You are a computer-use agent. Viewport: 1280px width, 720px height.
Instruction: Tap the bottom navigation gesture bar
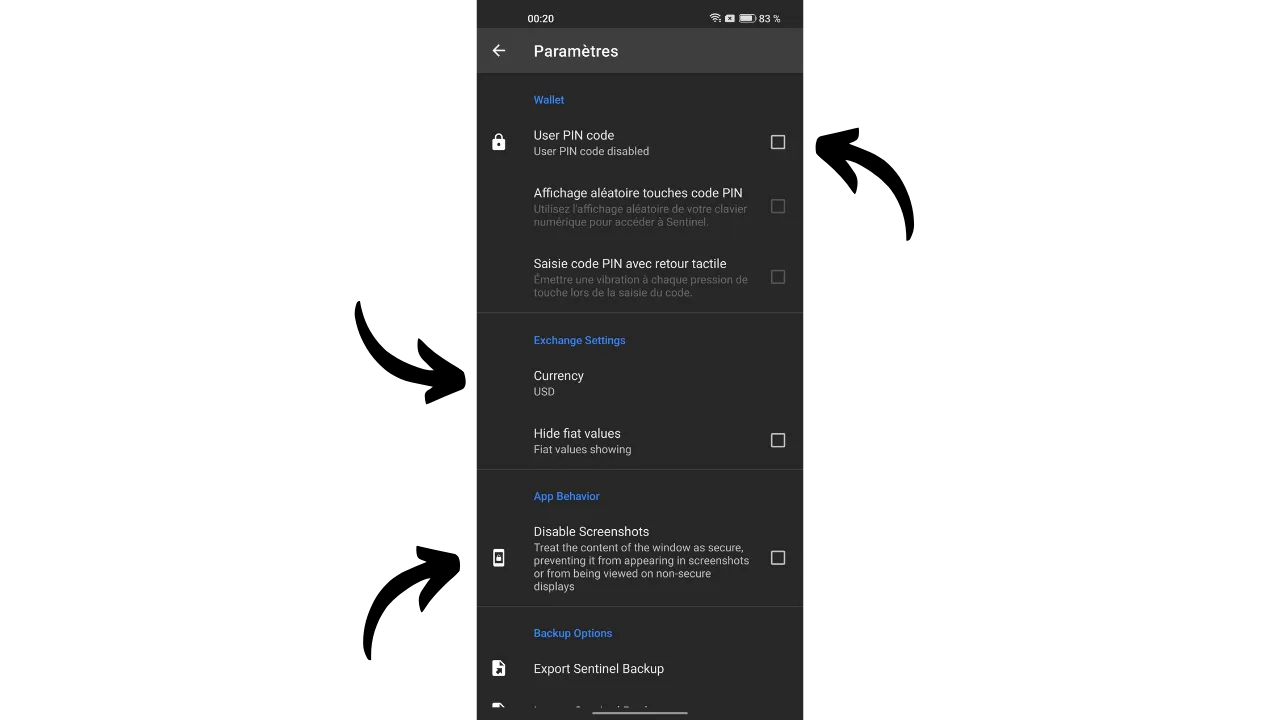click(x=640, y=713)
